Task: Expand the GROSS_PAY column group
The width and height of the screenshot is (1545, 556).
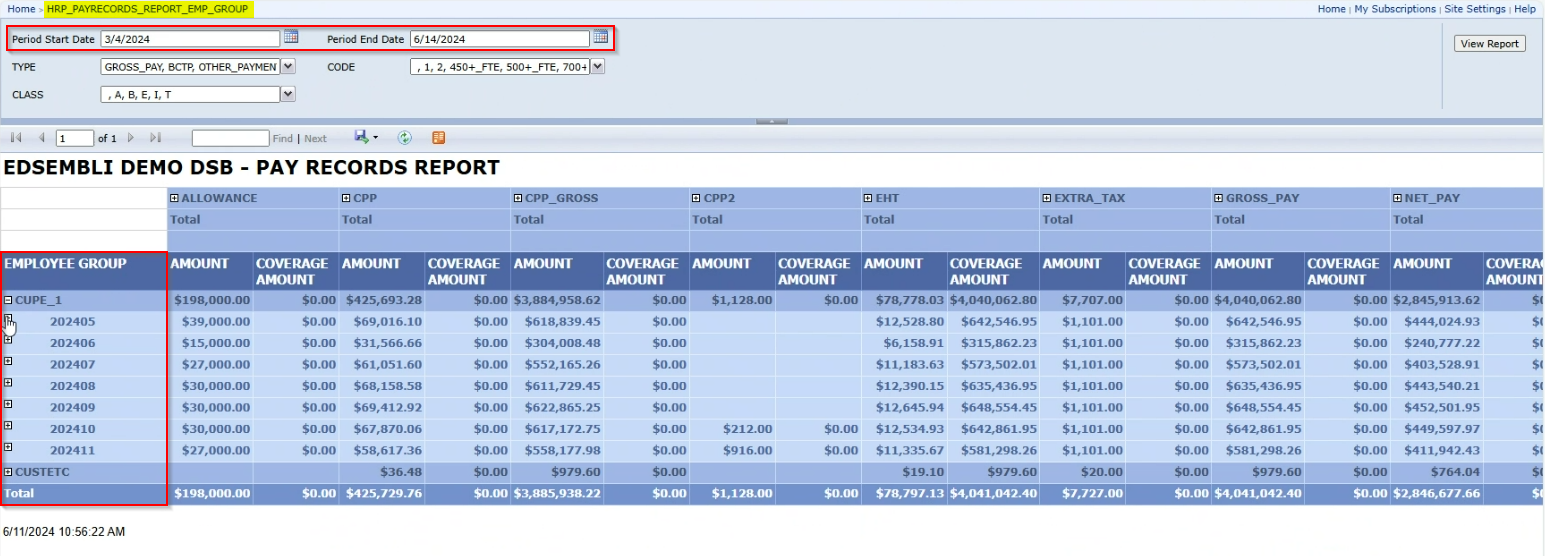Action: coord(1219,198)
